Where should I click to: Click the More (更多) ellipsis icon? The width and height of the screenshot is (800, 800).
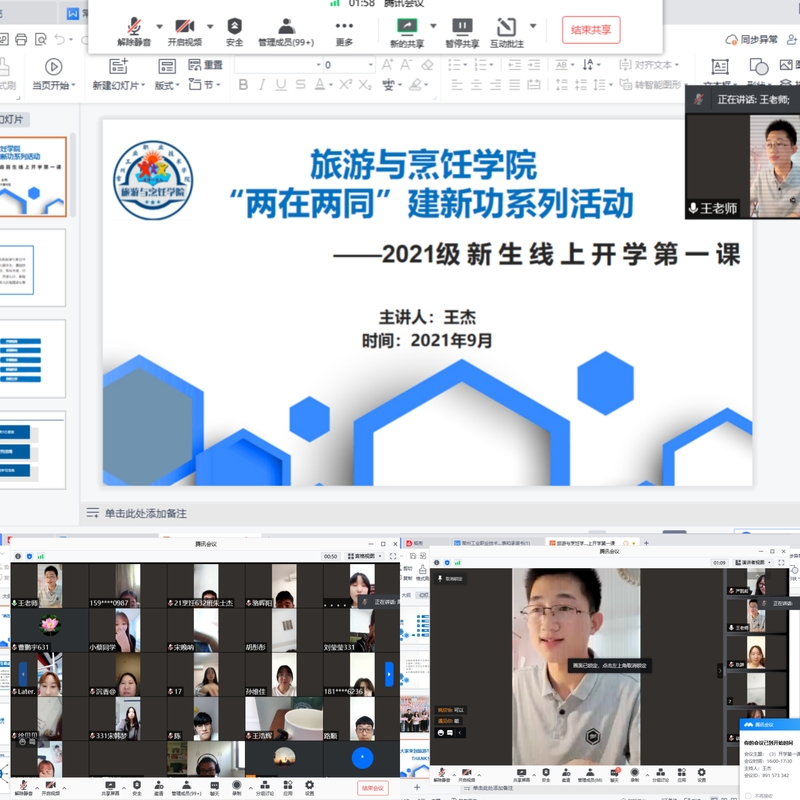point(344,30)
